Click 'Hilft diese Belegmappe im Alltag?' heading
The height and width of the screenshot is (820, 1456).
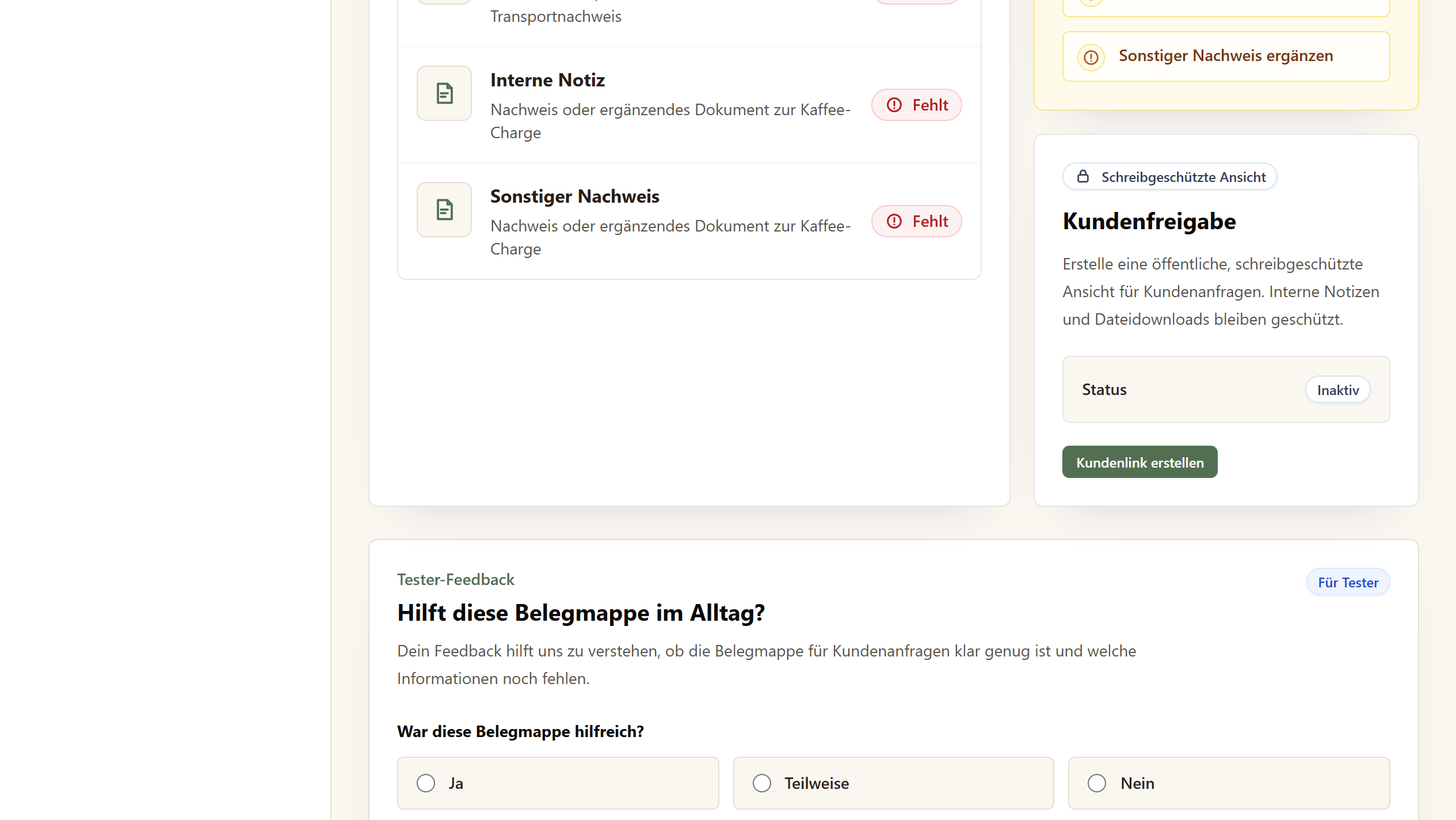[x=581, y=613]
